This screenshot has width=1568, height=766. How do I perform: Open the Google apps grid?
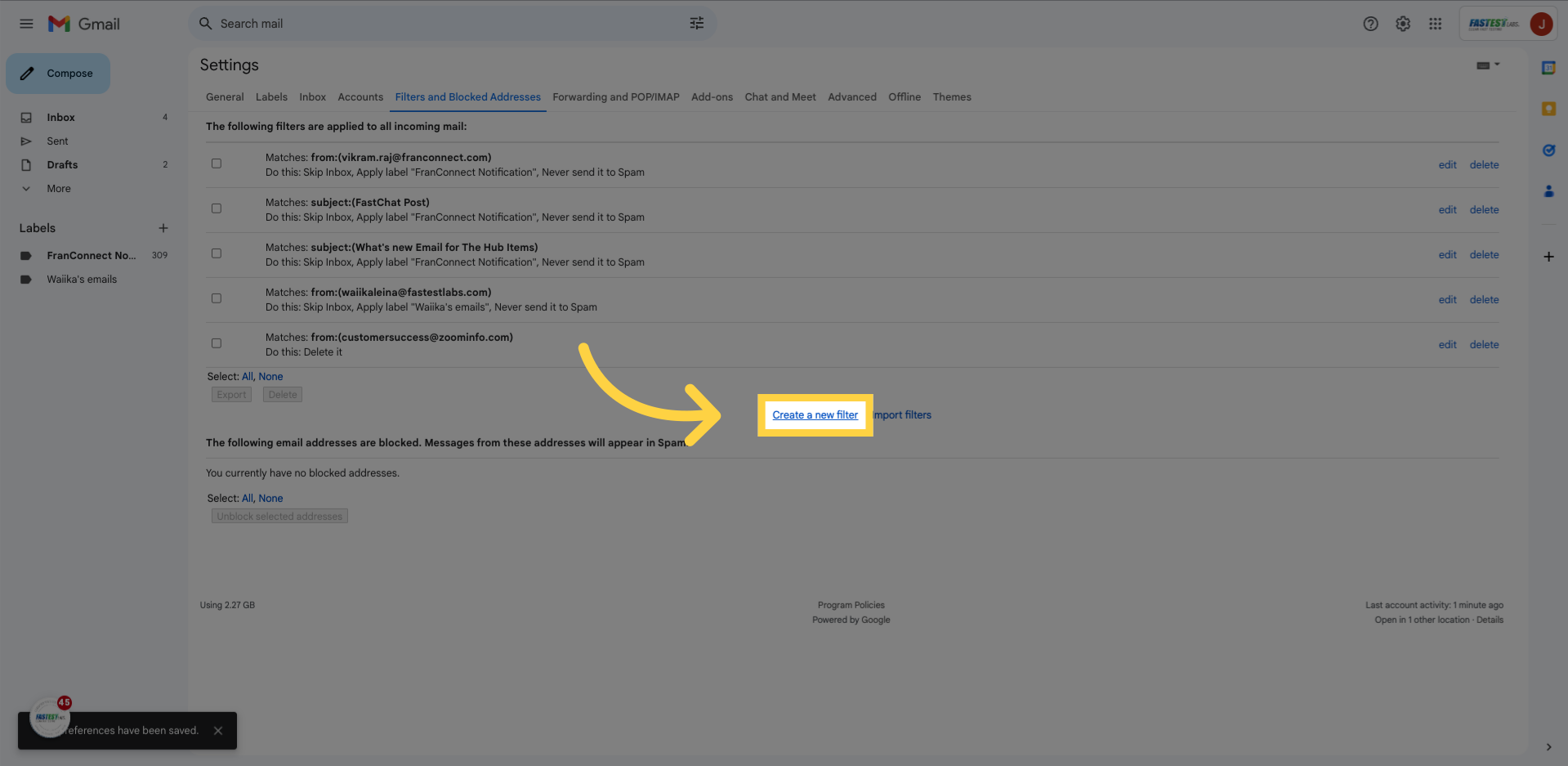(1435, 24)
